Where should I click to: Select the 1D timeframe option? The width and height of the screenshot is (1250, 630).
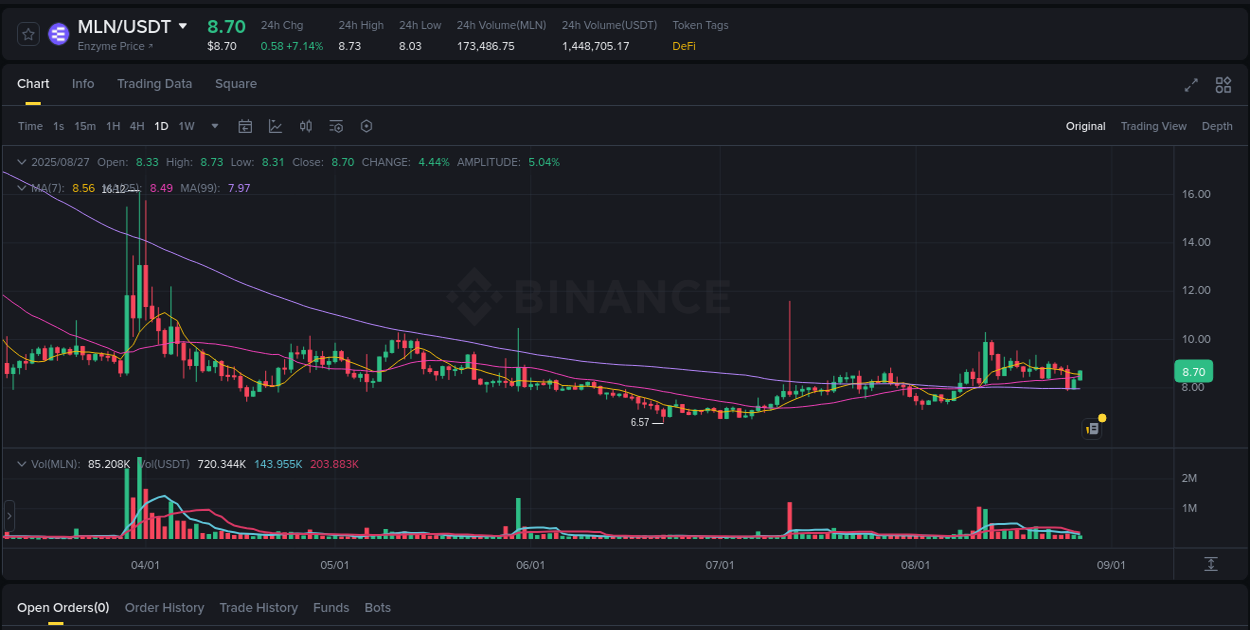coord(161,126)
